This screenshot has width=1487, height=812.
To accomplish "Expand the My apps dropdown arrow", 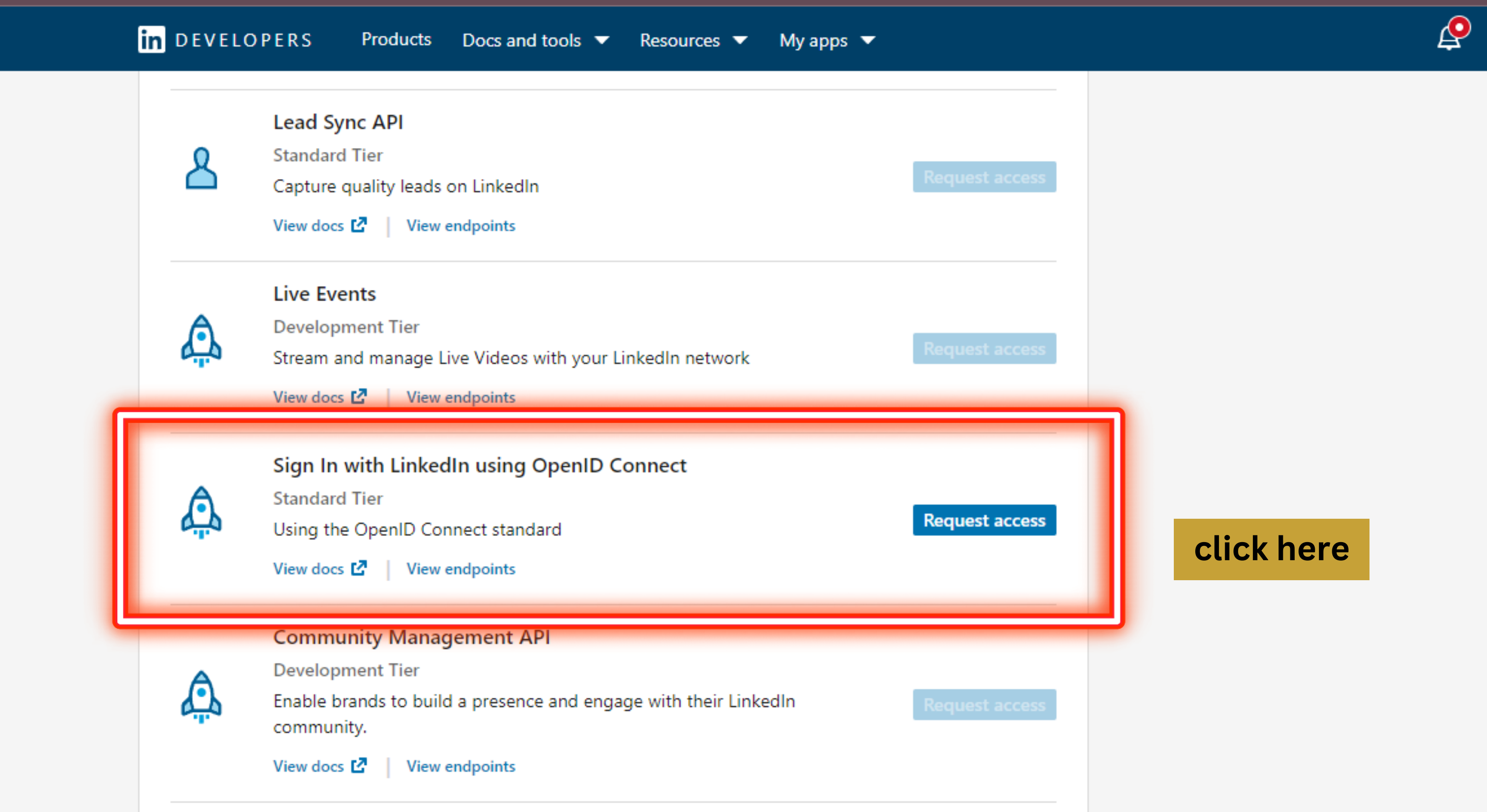I will coord(868,40).
